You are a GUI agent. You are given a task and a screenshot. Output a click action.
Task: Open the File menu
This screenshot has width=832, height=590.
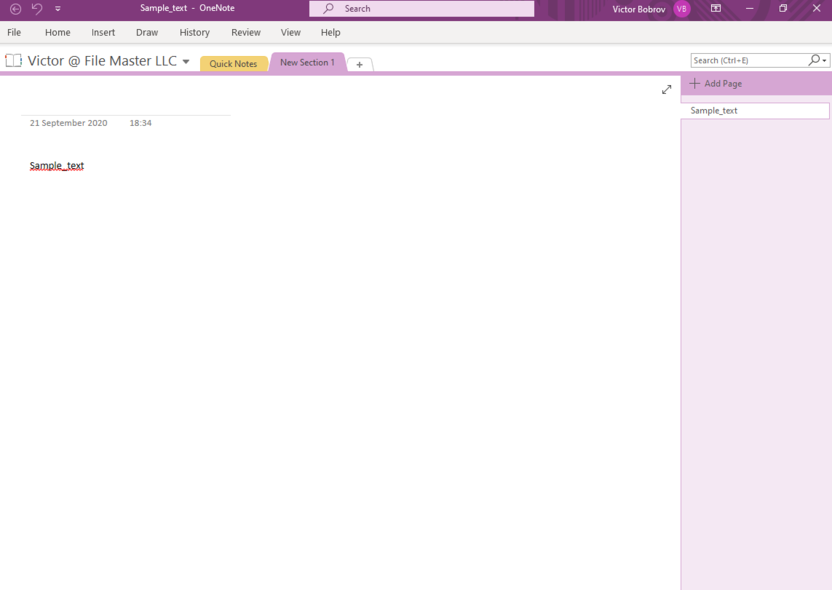point(14,33)
